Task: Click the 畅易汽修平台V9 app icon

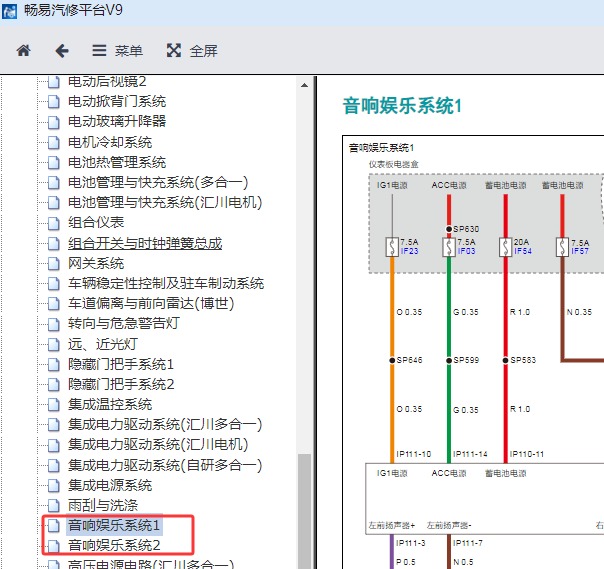Action: (x=9, y=11)
